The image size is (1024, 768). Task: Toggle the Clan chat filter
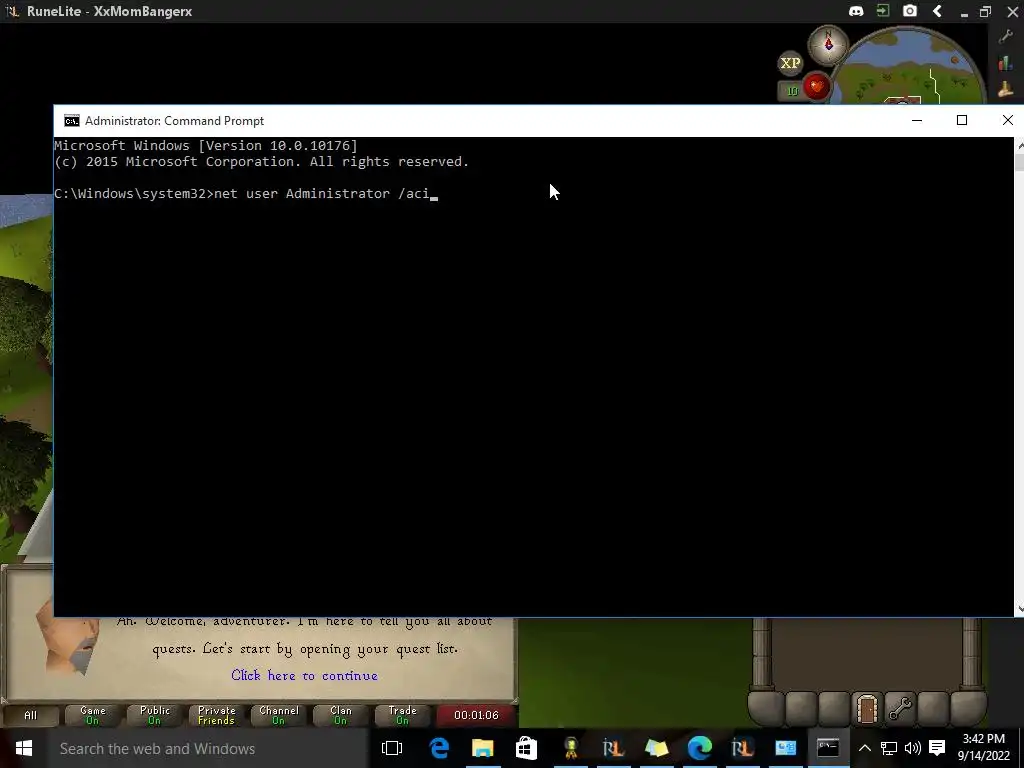340,715
